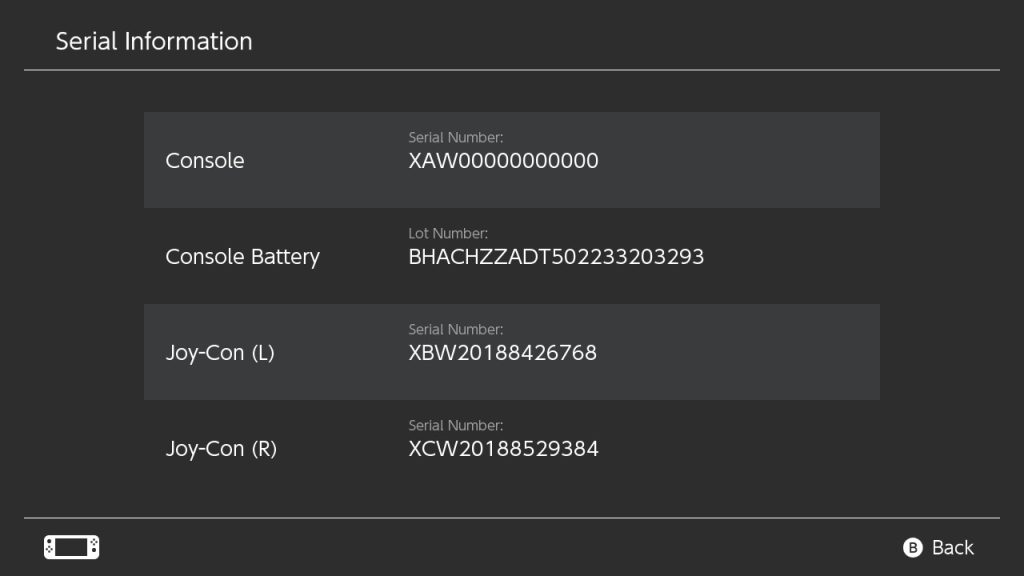
Task: Click Serial Number caption above XBW20188426768
Action: pos(455,329)
